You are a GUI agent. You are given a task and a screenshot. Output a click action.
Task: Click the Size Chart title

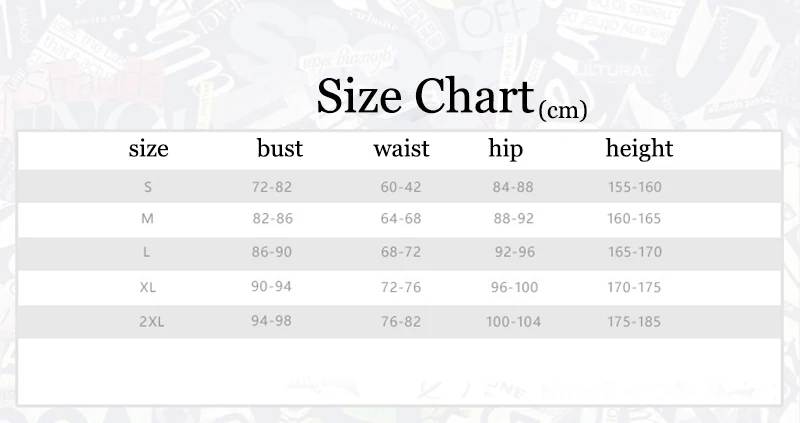(x=424, y=96)
